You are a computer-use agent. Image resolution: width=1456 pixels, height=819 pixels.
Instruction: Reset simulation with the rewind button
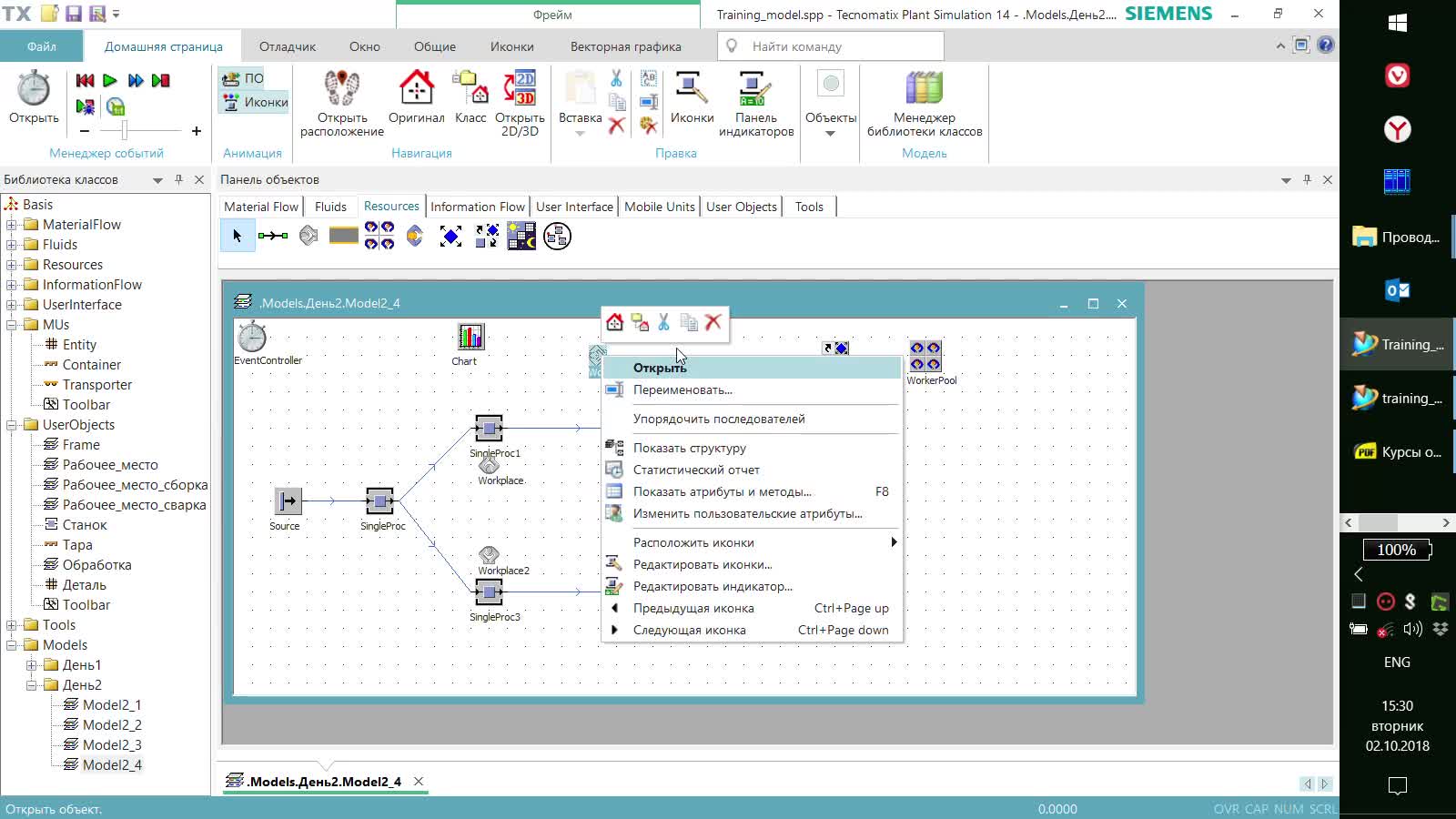(x=85, y=80)
